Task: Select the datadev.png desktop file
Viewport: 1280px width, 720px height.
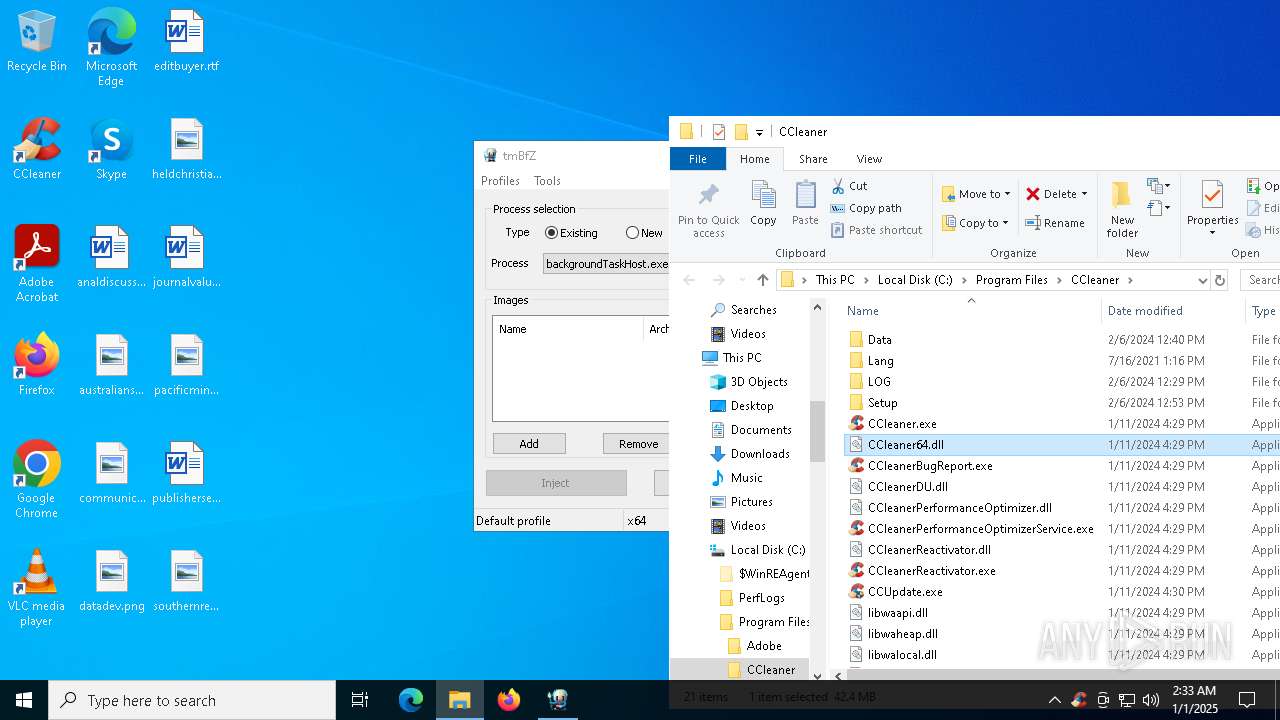Action: [111, 582]
